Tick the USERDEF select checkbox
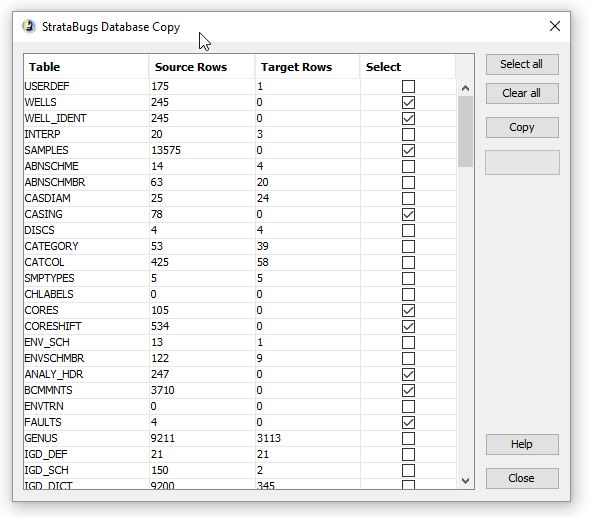This screenshot has width=592, height=517. 408,86
